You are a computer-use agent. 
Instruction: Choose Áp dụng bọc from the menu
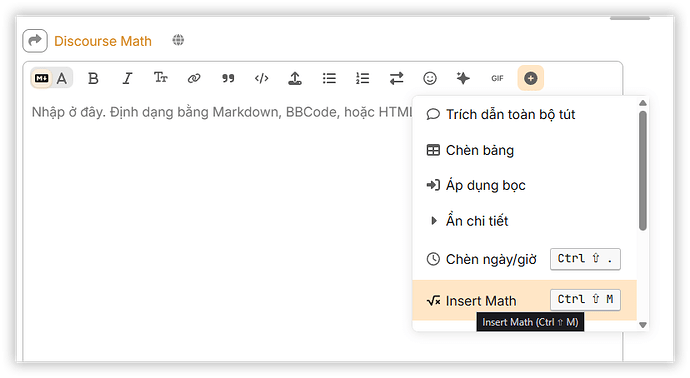tap(525, 185)
